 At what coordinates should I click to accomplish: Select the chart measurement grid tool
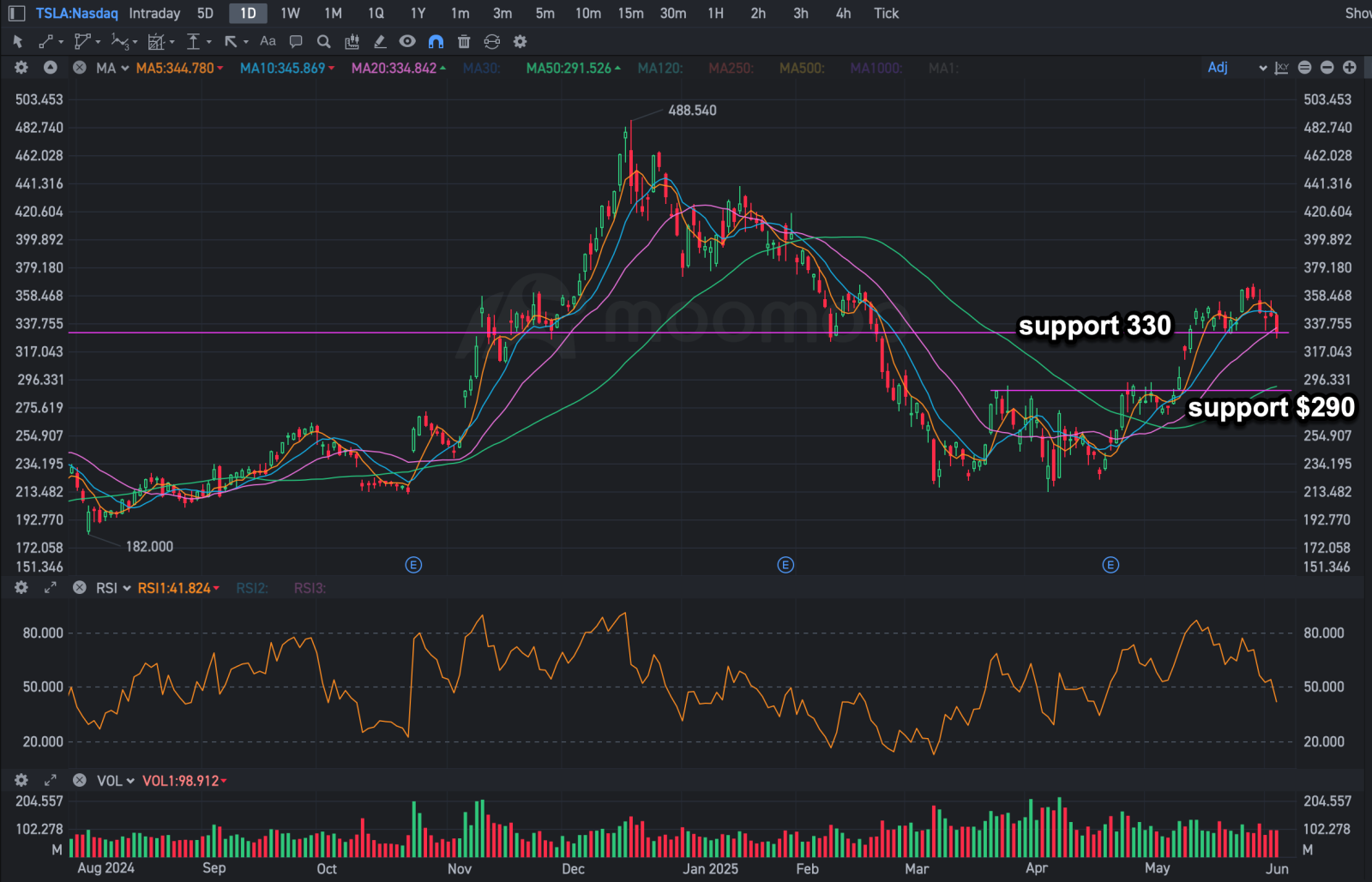[x=156, y=41]
